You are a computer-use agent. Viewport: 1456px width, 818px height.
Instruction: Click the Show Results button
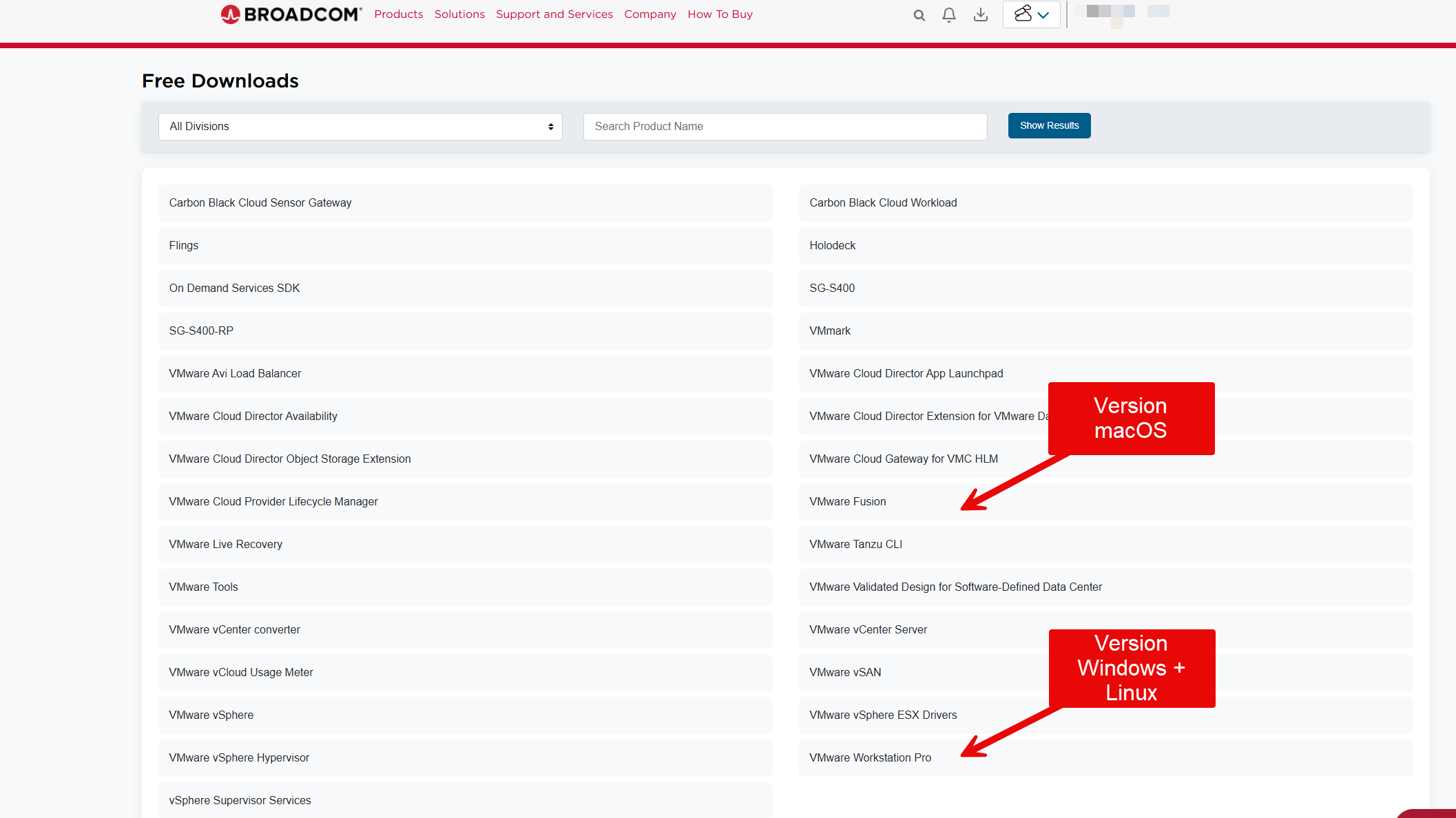click(x=1049, y=126)
